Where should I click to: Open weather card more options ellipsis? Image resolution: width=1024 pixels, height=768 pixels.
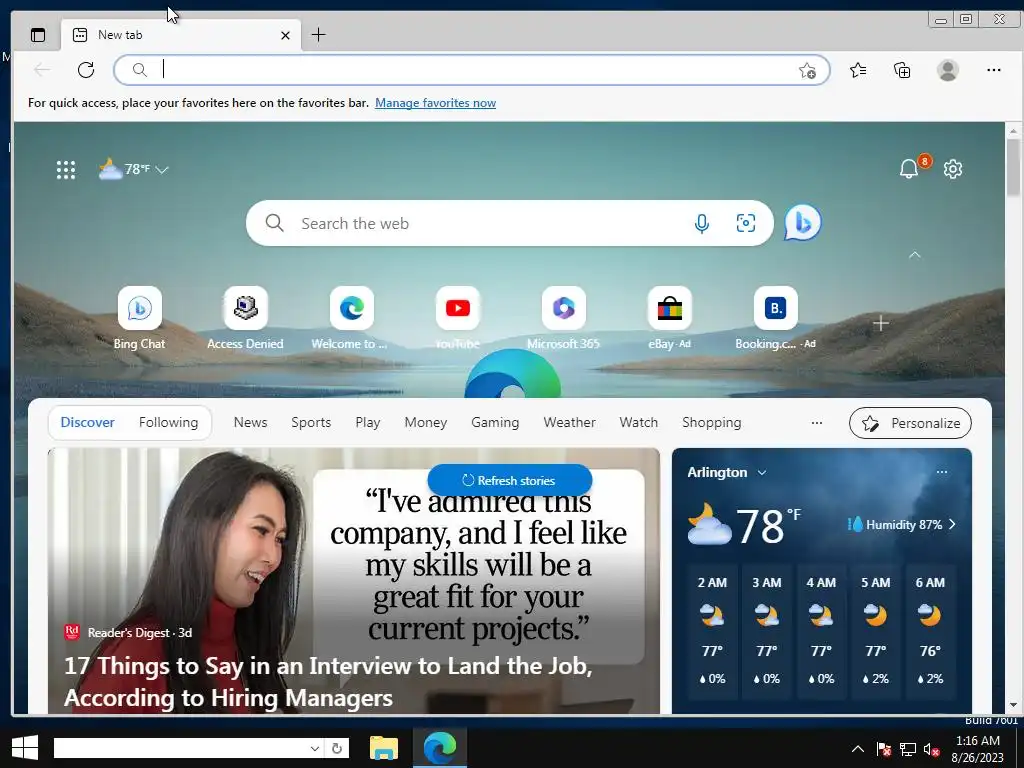click(x=942, y=472)
